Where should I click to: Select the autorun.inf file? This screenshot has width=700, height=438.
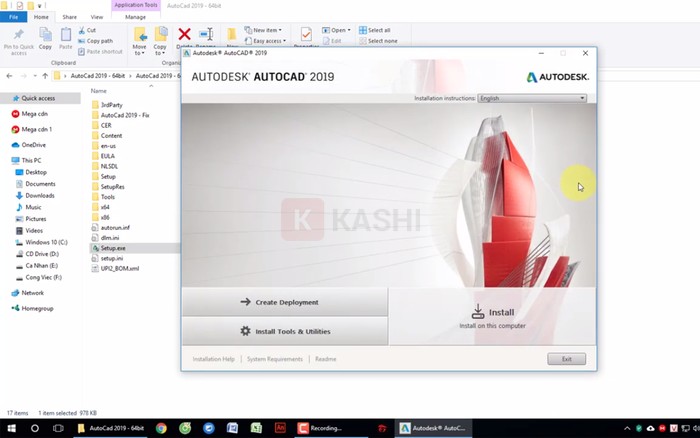(115, 228)
